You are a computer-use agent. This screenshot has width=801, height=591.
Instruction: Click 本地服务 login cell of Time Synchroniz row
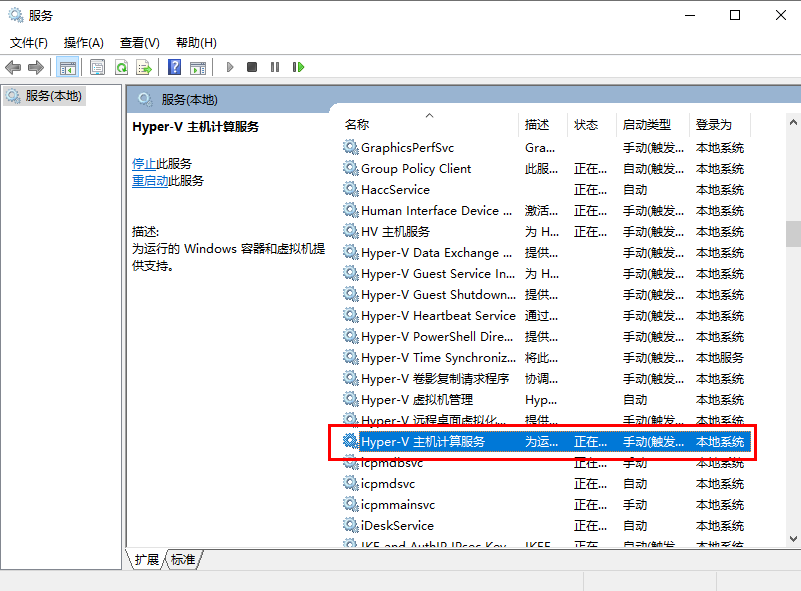coord(719,358)
